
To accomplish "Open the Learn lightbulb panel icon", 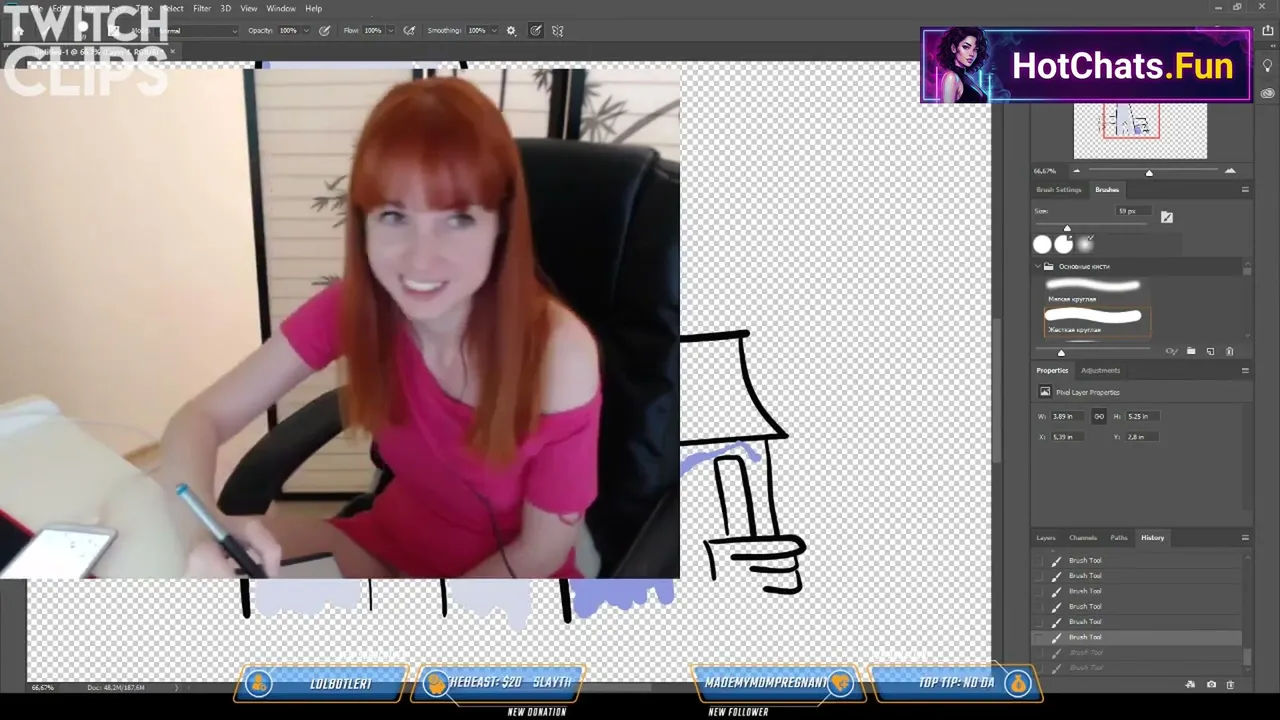I will pos(1267,66).
